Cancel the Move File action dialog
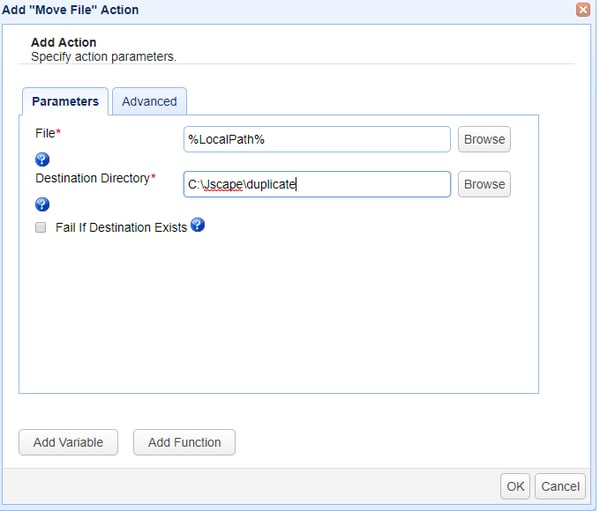Screen dimensions: 600x511 [560, 486]
